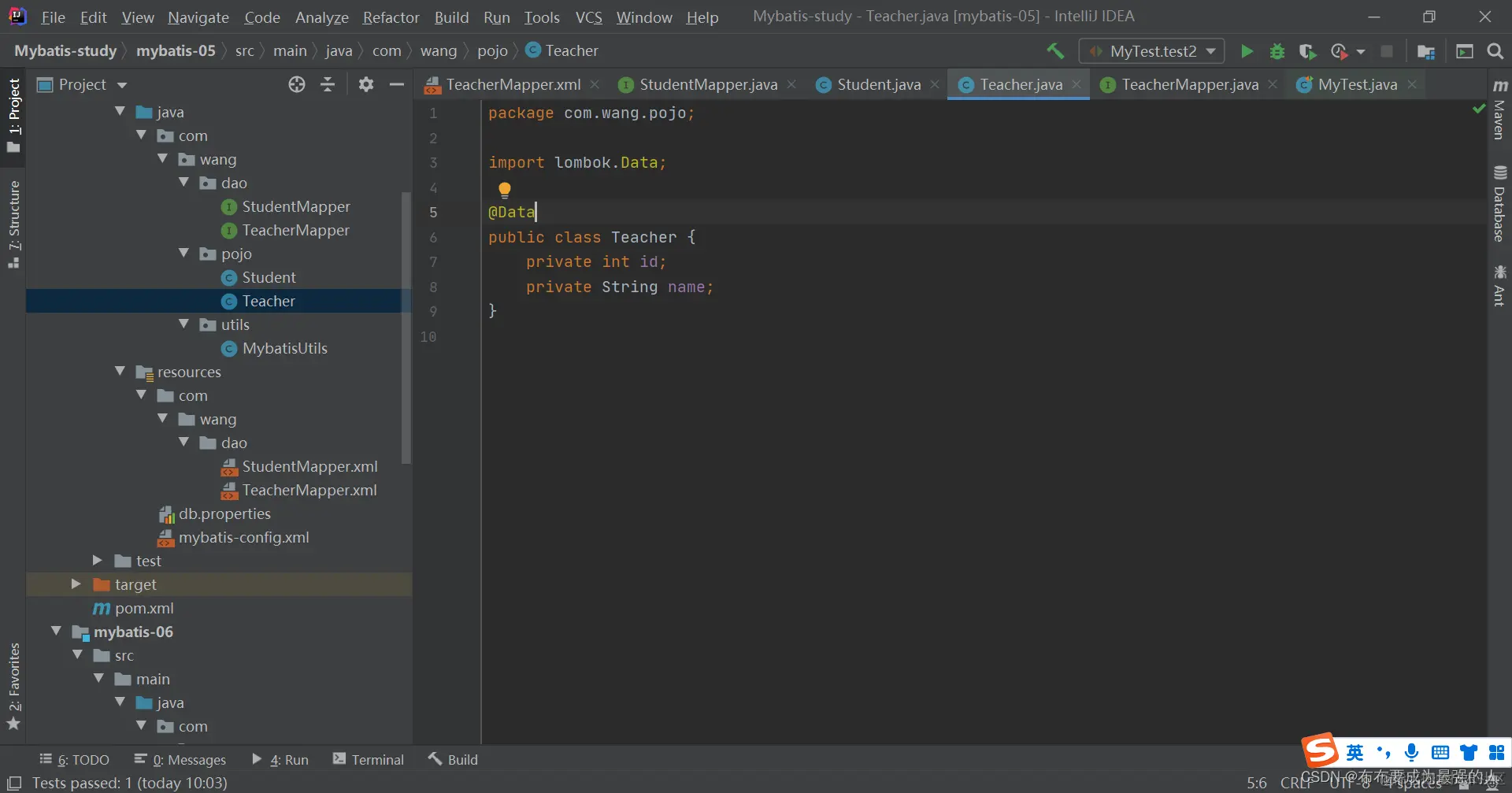Open the Refactor menu
Image resolution: width=1512 pixels, height=793 pixels.
(x=391, y=17)
